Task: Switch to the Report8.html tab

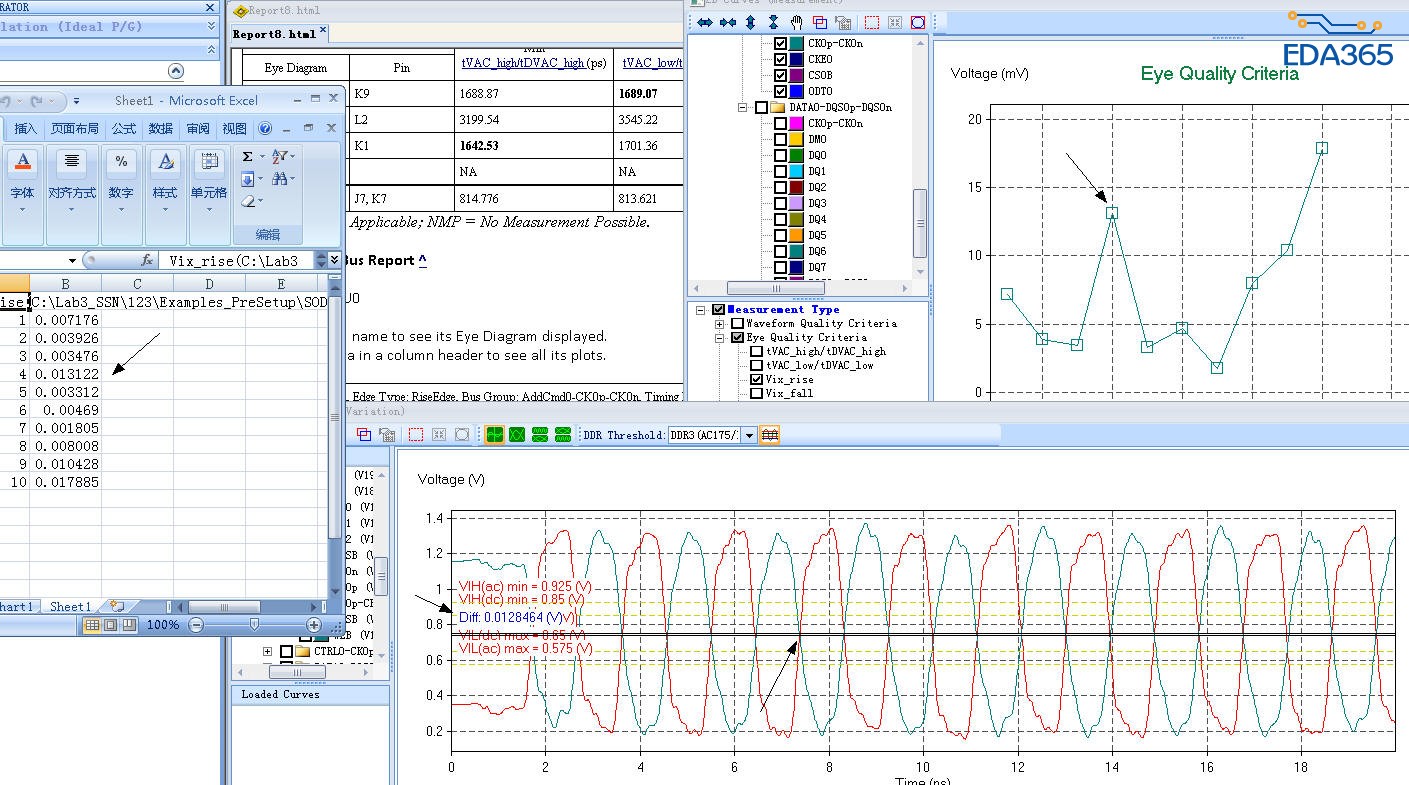Action: [x=274, y=34]
